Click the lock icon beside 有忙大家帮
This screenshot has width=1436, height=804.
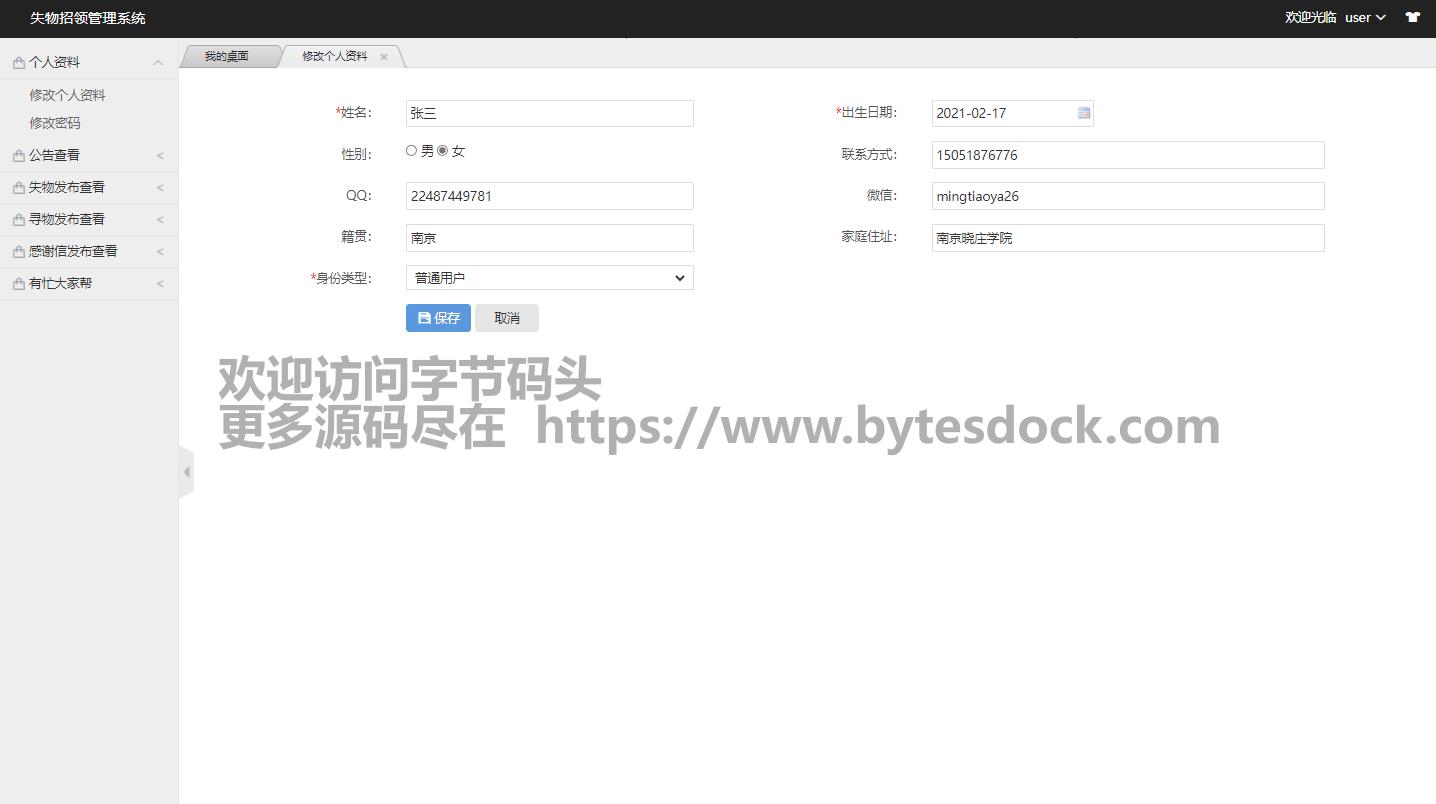(19, 284)
